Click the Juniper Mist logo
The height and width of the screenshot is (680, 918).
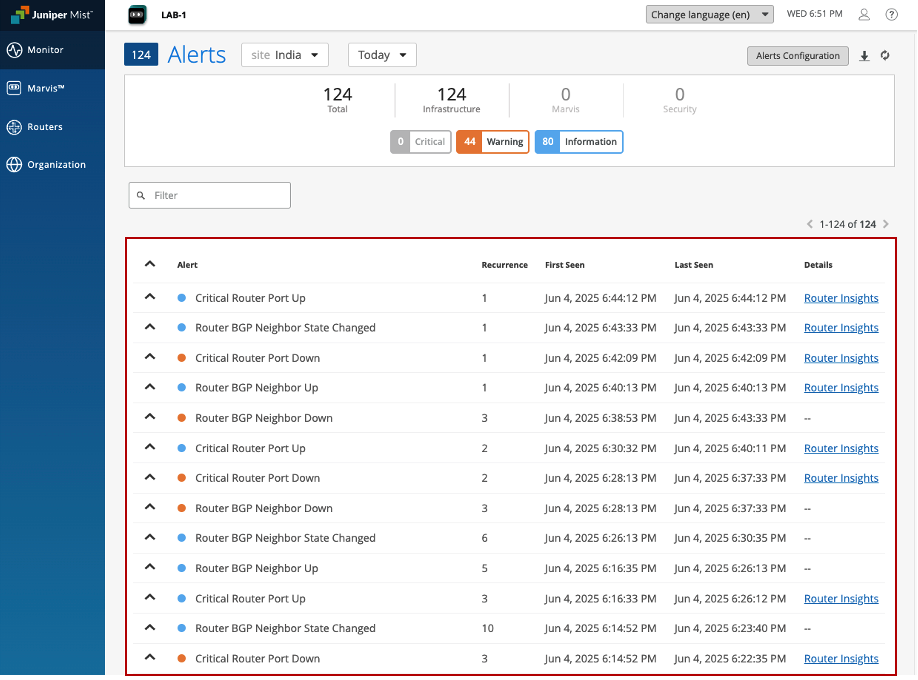point(52,16)
